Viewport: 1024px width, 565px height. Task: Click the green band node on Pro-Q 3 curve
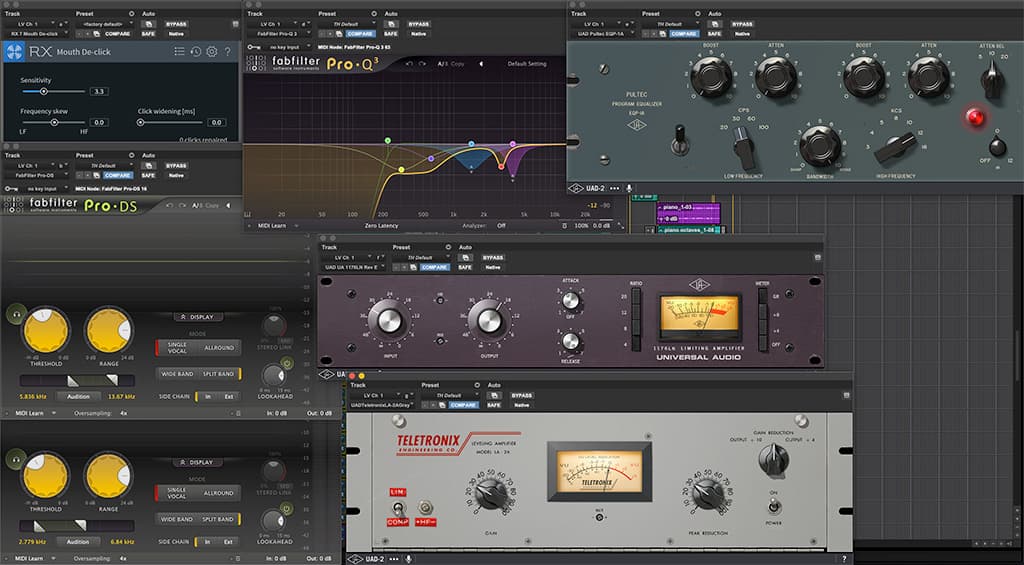pyautogui.click(x=388, y=140)
